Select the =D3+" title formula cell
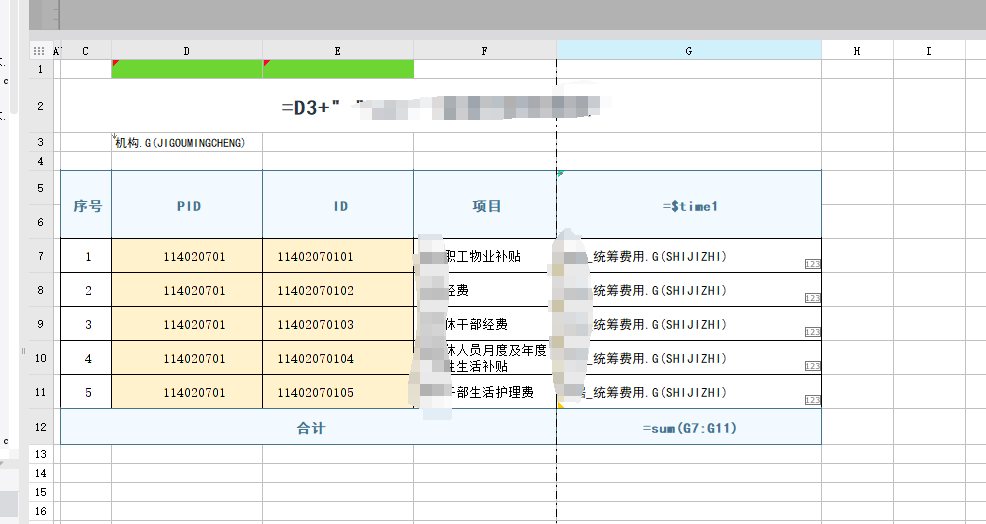Screen dimensions: 986x524 pyautogui.click(x=441, y=106)
